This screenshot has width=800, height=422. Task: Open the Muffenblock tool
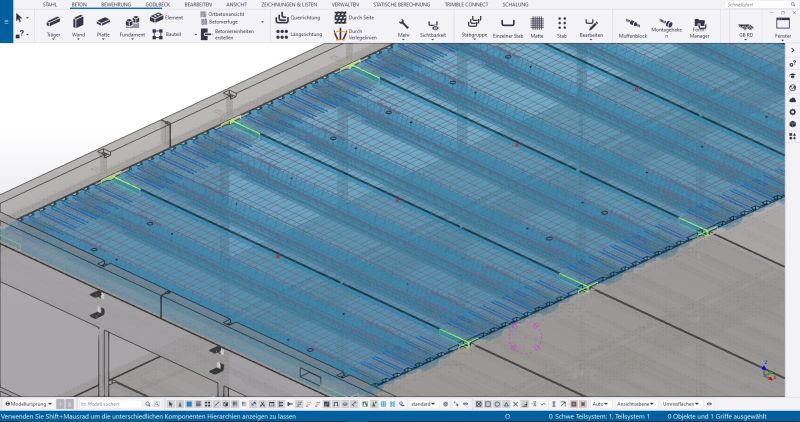(x=633, y=25)
